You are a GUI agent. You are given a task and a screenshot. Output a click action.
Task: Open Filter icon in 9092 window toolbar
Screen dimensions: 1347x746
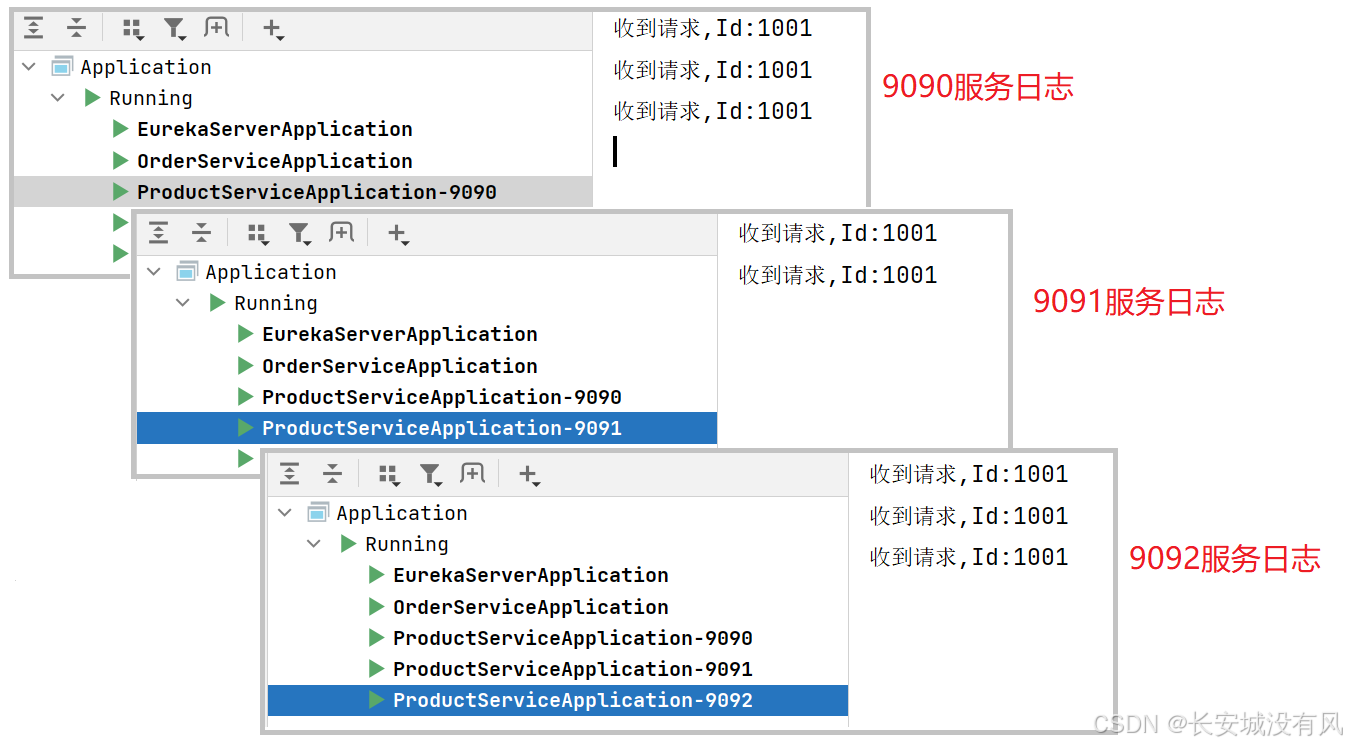[x=431, y=475]
